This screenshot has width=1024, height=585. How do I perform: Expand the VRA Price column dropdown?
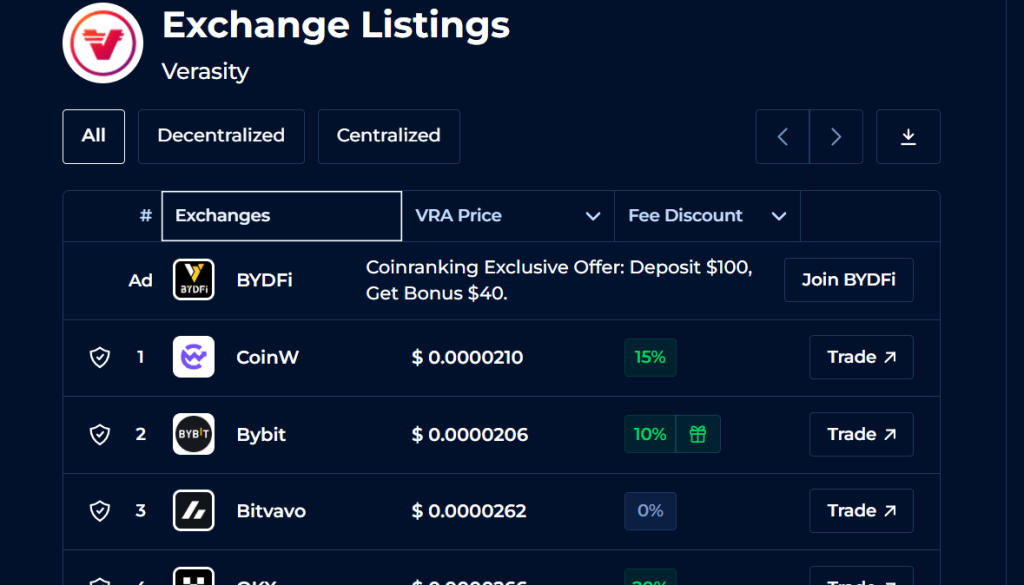tap(593, 216)
